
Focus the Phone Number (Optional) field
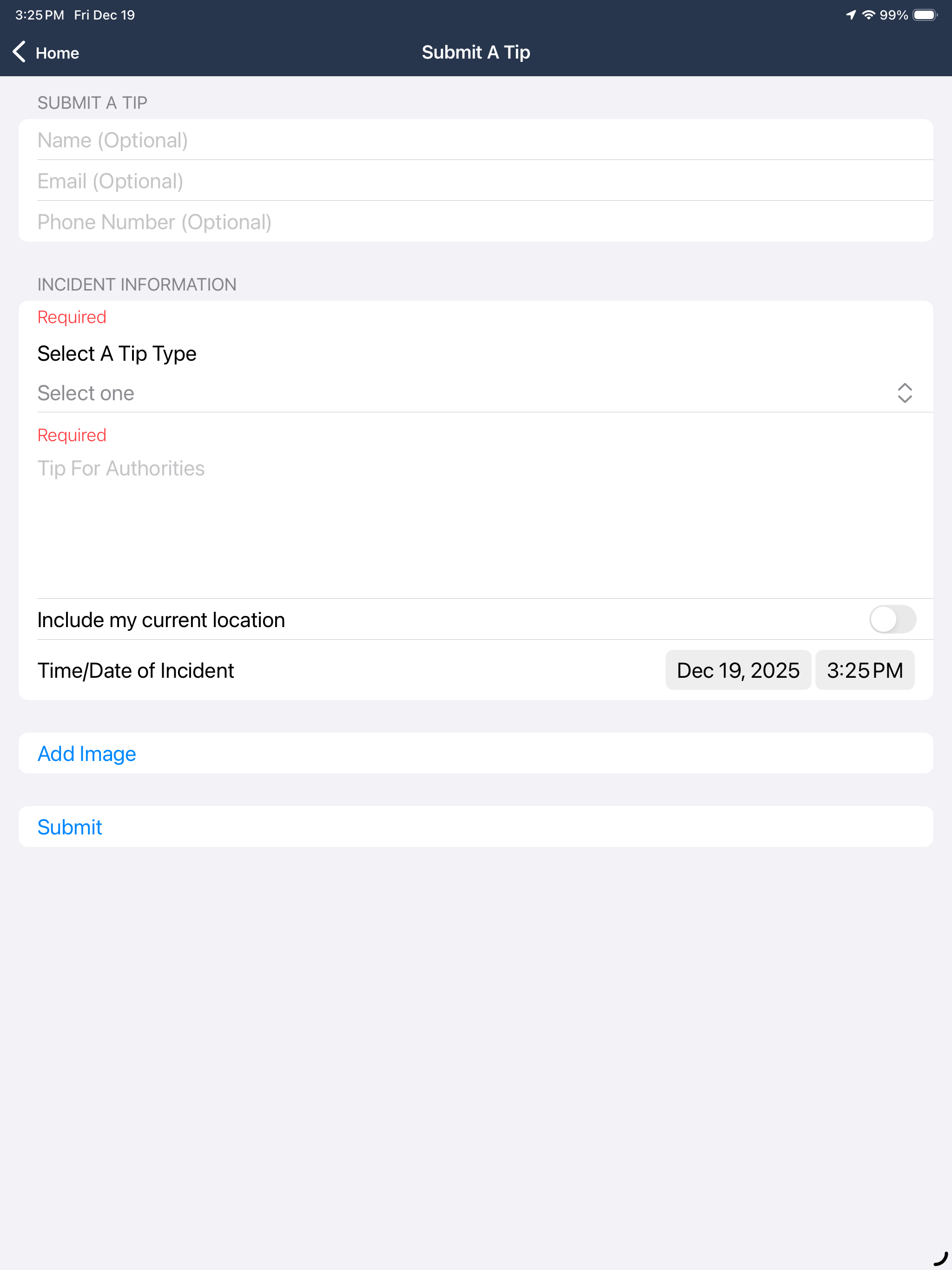click(476, 222)
